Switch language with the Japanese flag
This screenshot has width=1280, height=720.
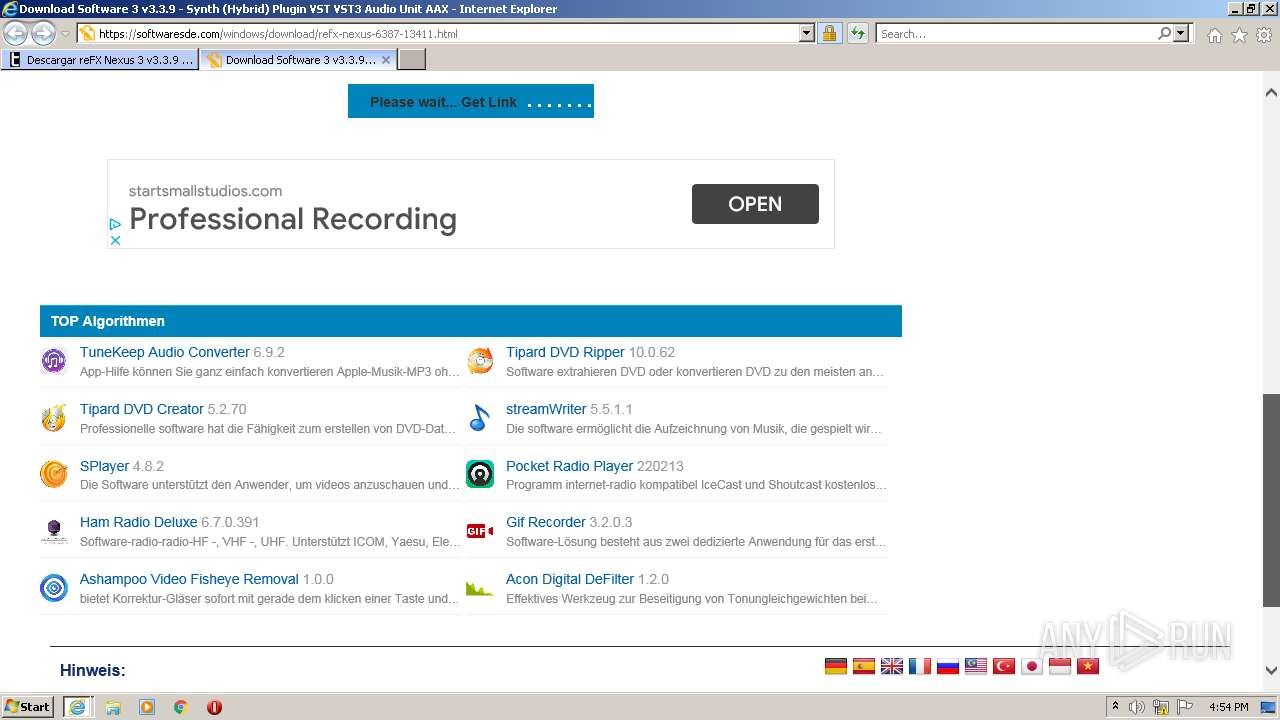[1032, 666]
